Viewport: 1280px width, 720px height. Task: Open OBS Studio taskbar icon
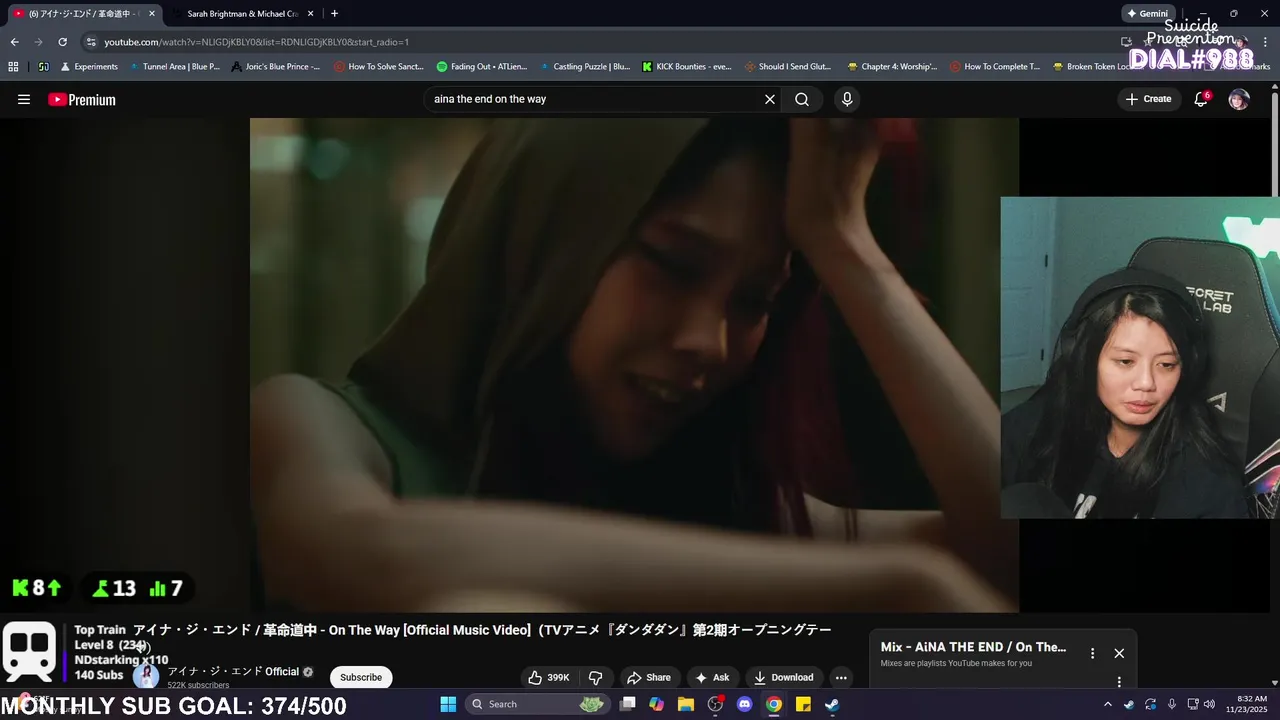coord(715,704)
